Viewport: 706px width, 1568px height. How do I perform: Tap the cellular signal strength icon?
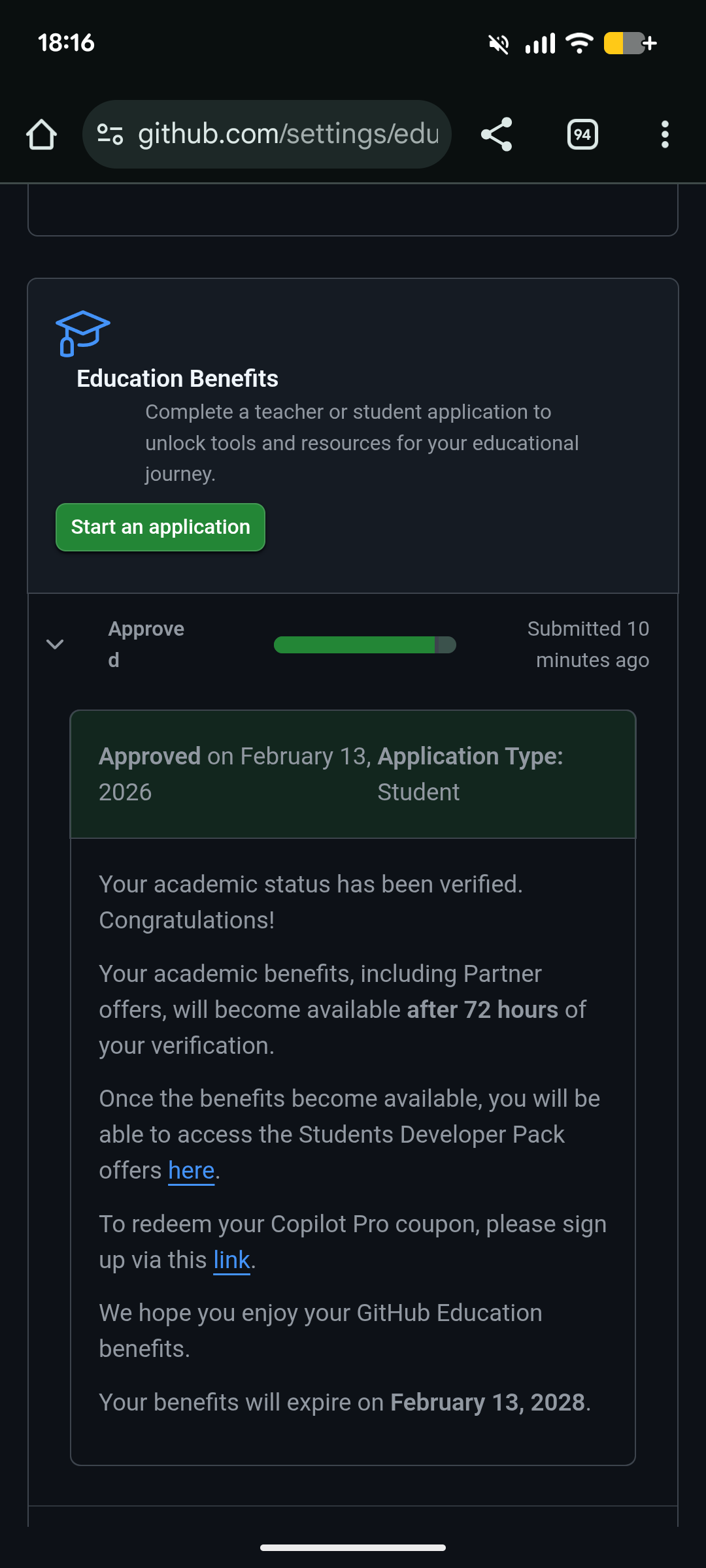tap(540, 44)
